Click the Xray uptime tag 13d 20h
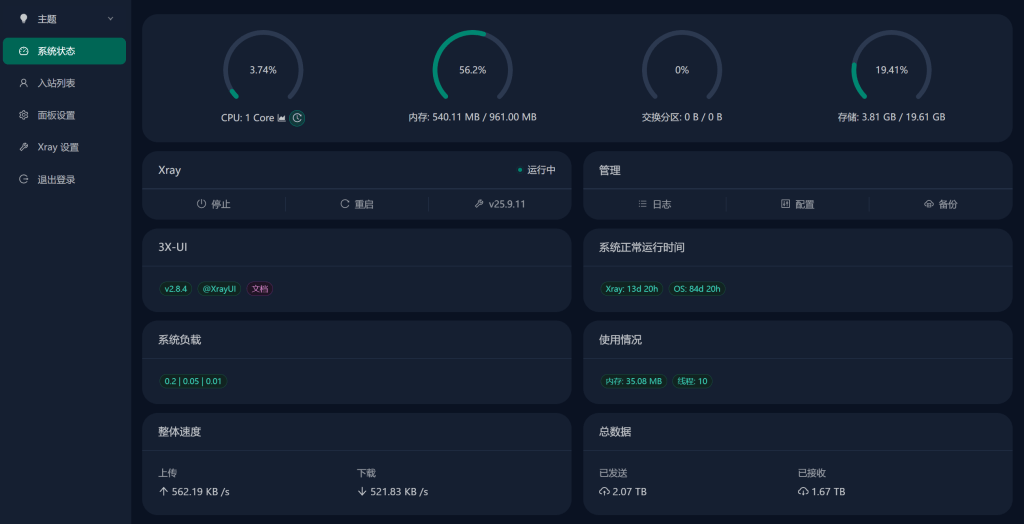The image size is (1024, 524). point(632,289)
